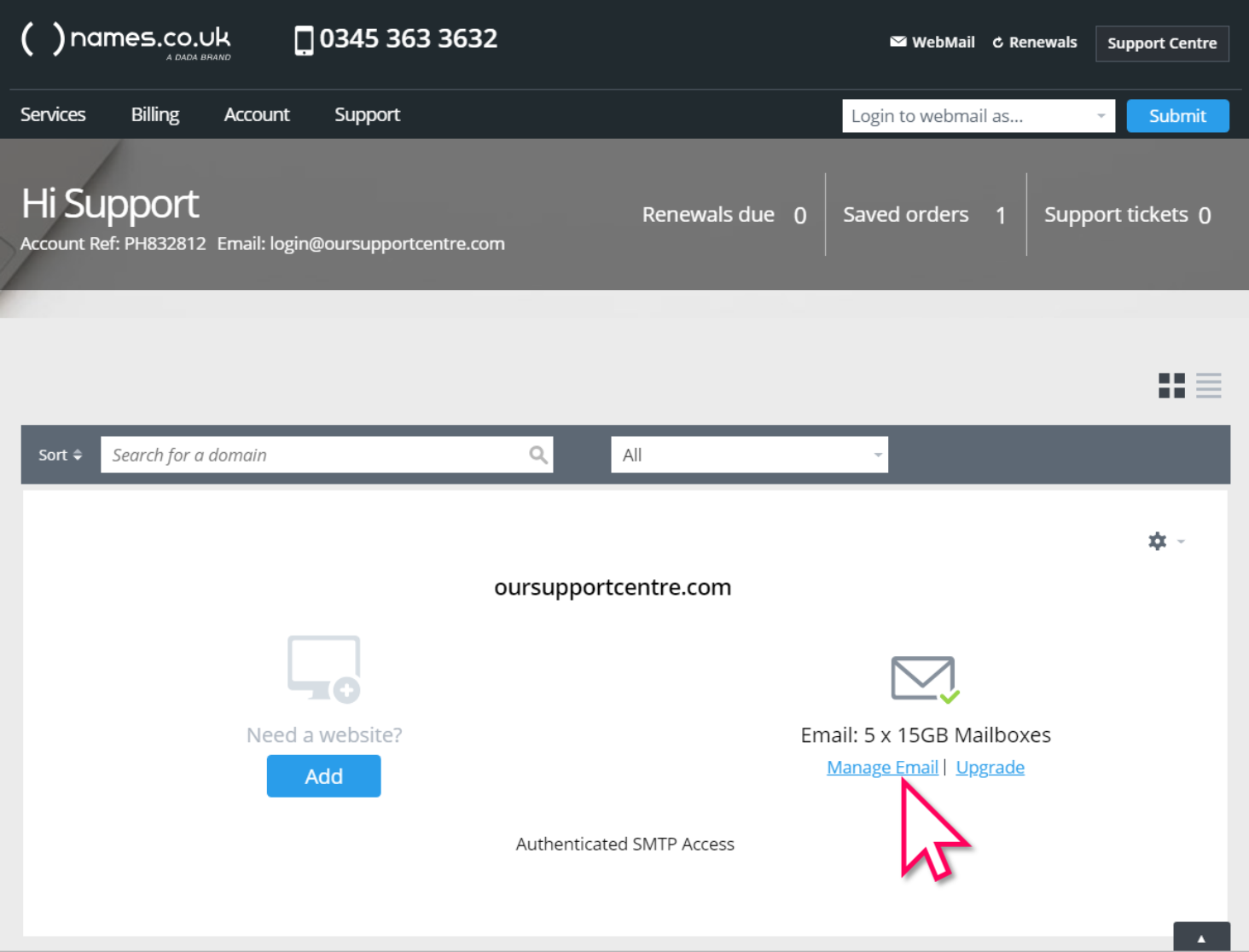Click the names.co.uk logo

[x=126, y=40]
